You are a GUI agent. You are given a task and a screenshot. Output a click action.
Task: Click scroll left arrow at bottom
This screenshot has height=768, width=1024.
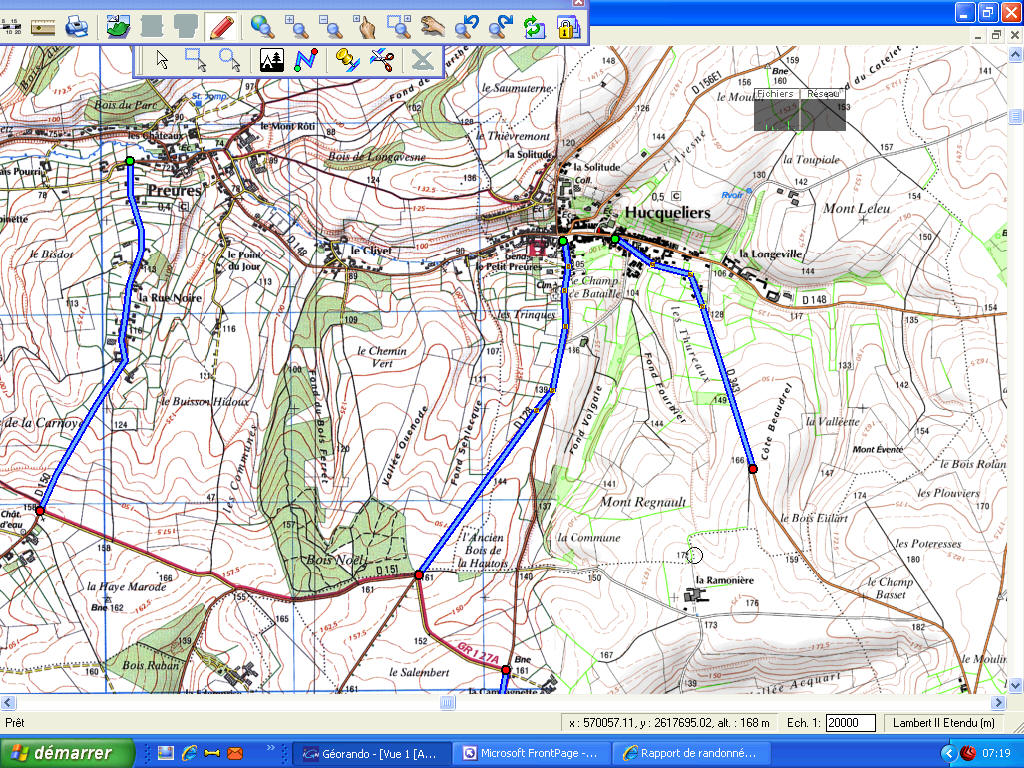(8, 703)
